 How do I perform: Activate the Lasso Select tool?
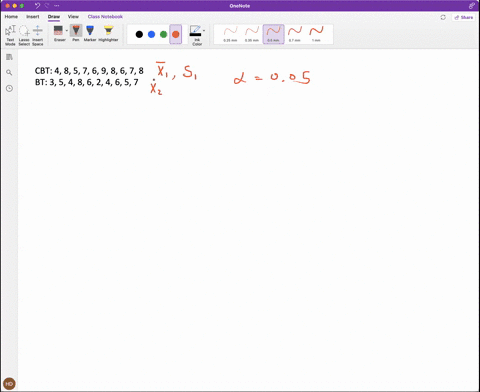tap(24, 35)
